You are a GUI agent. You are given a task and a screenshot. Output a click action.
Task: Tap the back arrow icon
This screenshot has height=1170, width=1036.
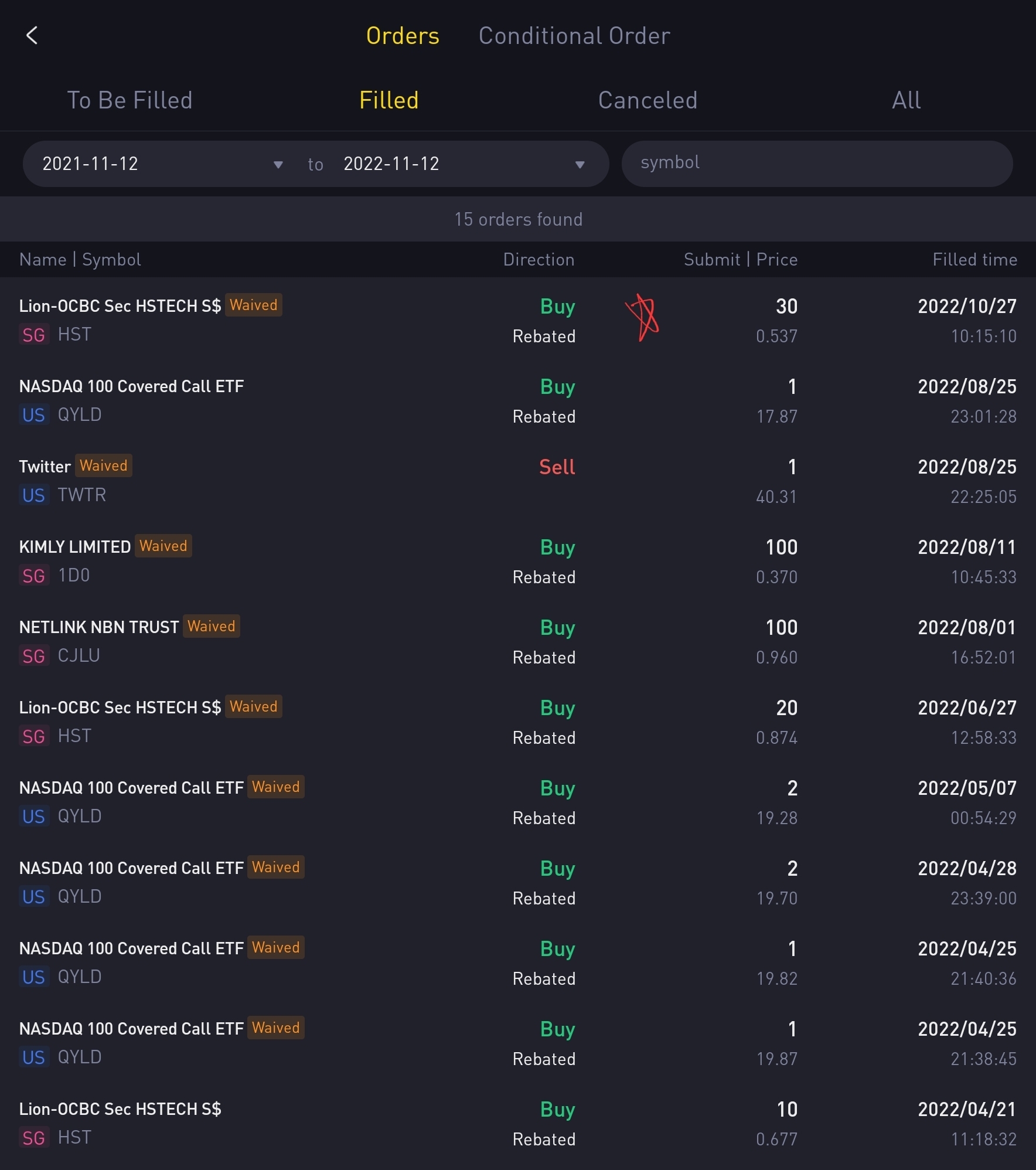point(32,35)
